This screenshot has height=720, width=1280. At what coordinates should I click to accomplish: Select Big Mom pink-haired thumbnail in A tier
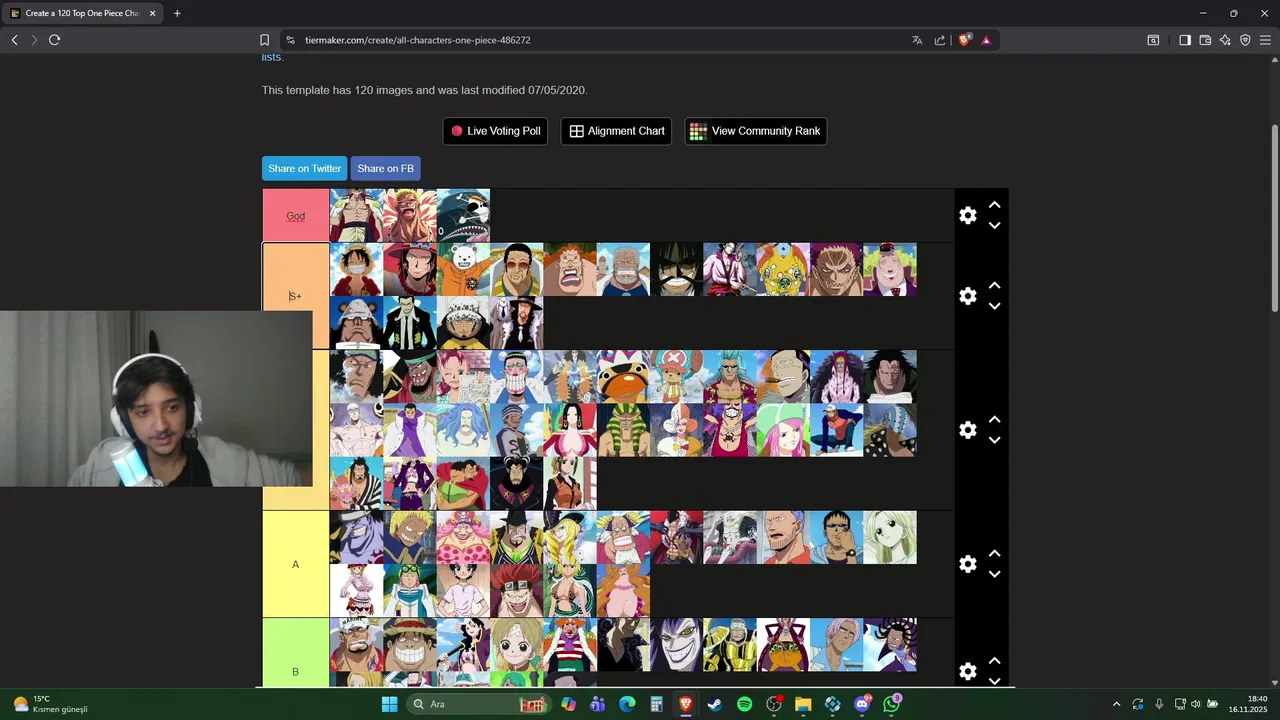click(x=463, y=537)
